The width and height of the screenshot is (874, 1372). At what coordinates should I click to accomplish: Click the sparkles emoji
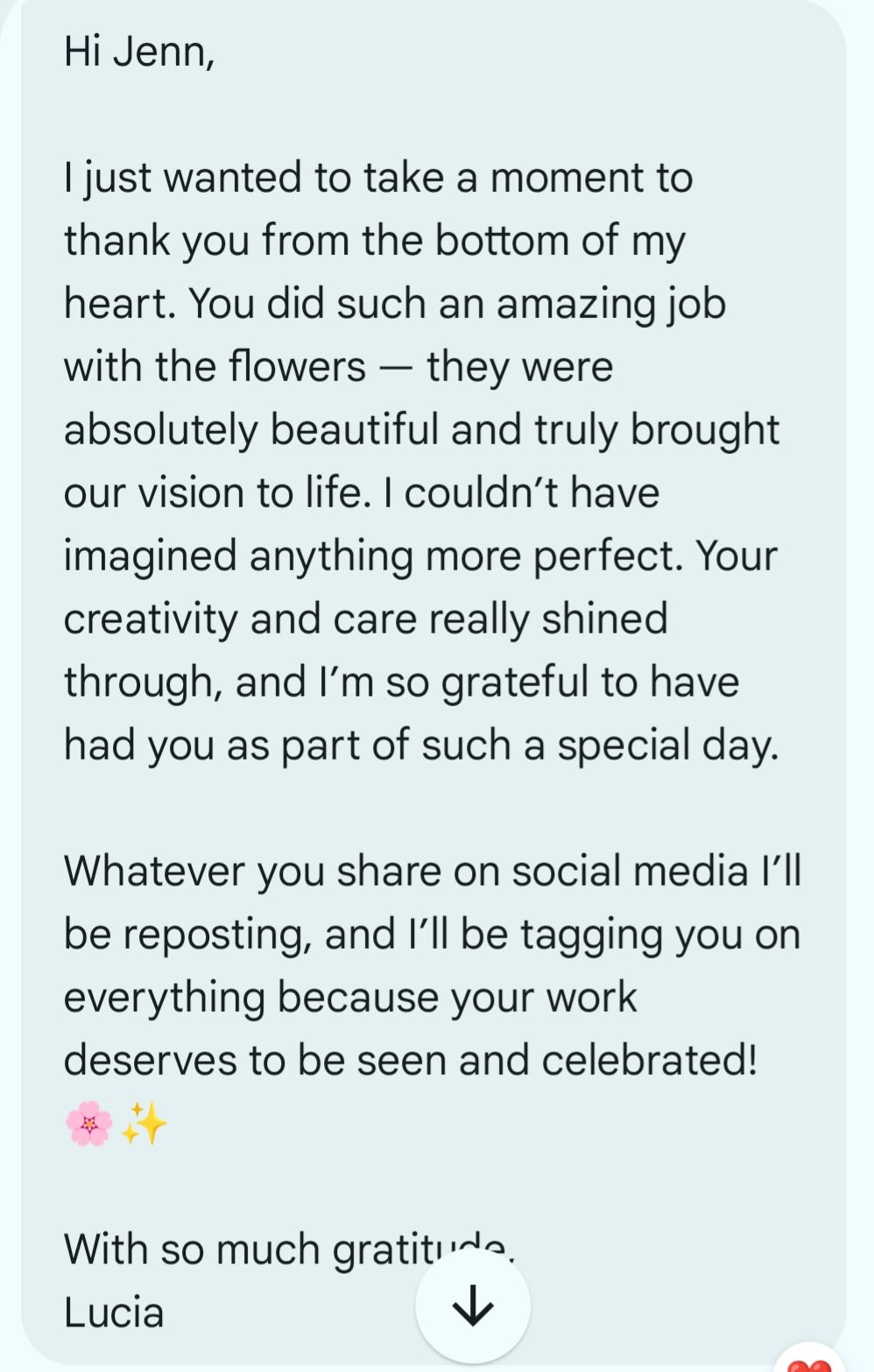coord(144,1123)
